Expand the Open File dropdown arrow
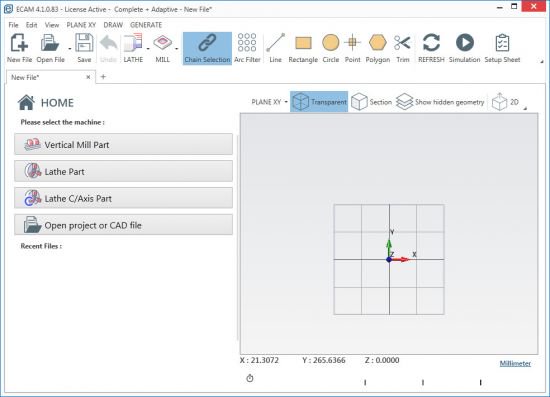The image size is (550, 397). pos(69,49)
